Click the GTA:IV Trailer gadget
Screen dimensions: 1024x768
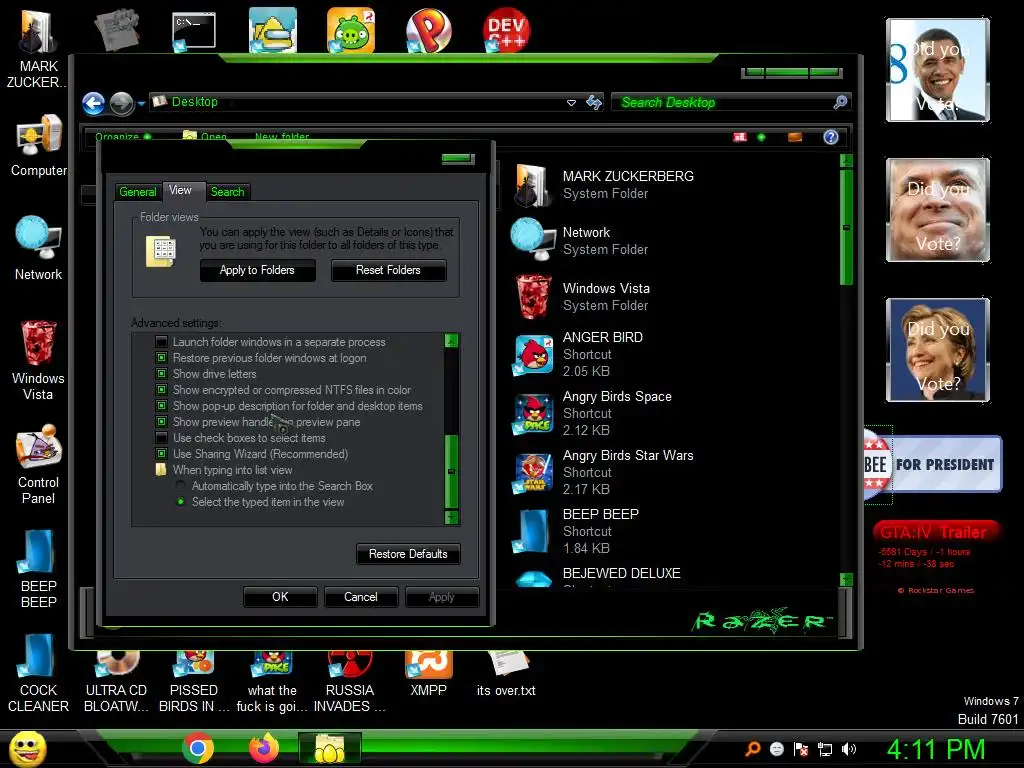pyautogui.click(x=936, y=557)
